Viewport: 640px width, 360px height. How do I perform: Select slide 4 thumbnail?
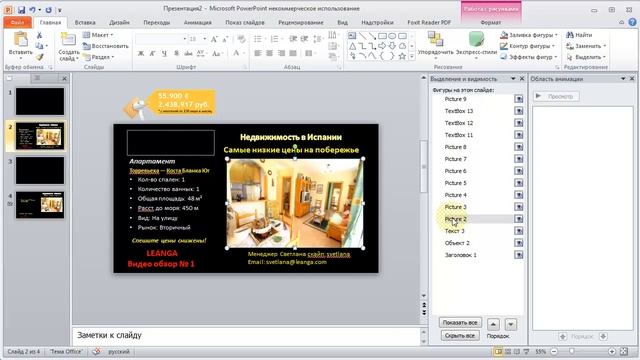point(40,205)
